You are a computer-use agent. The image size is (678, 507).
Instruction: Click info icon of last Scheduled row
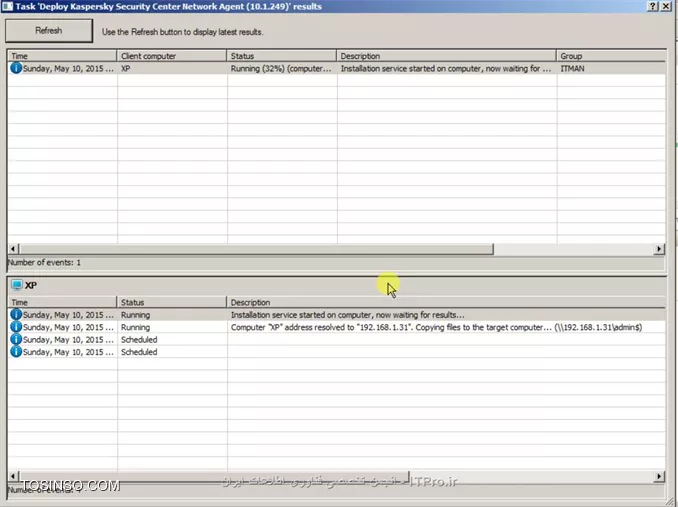pyautogui.click(x=16, y=352)
